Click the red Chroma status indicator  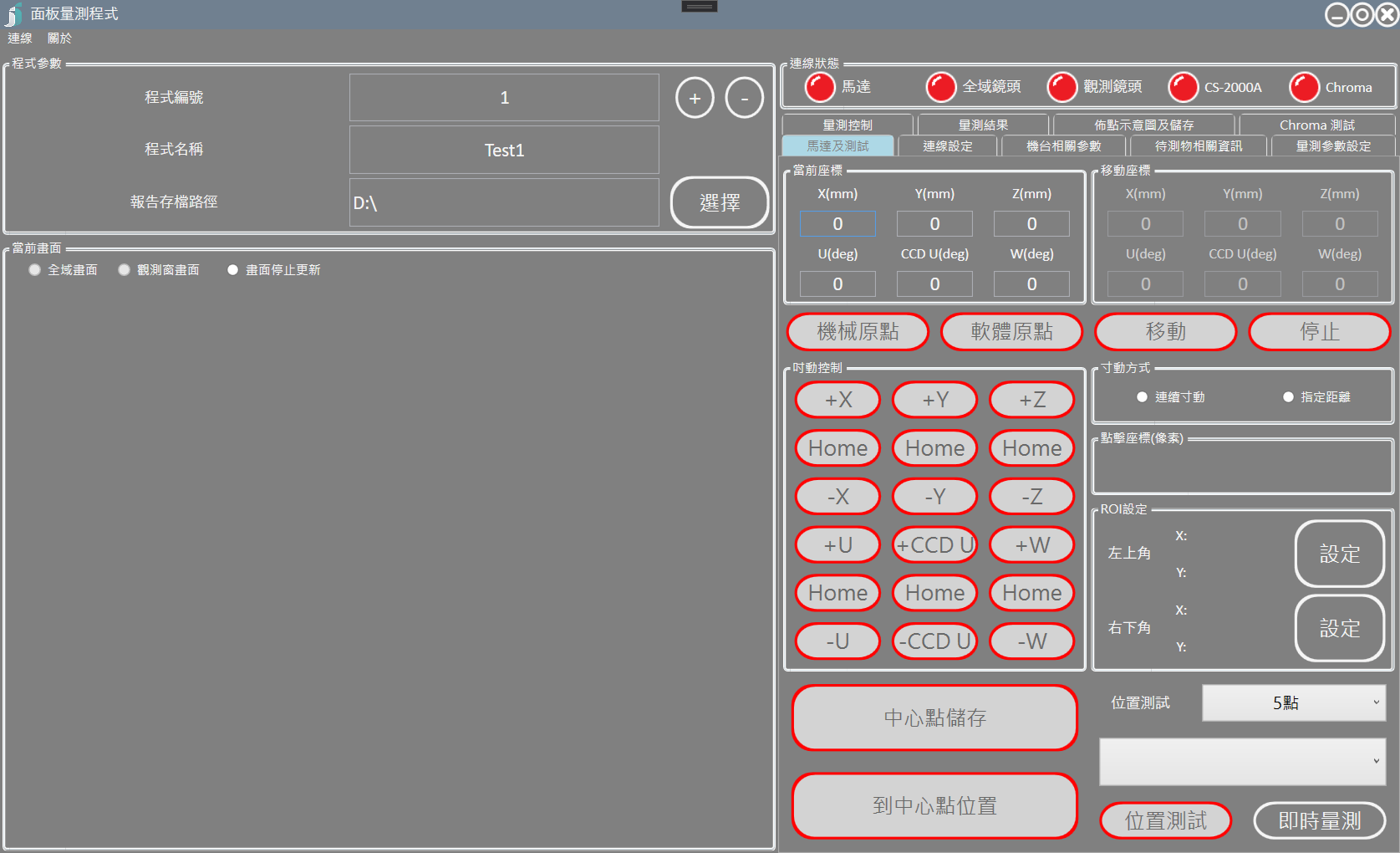coord(1304,87)
